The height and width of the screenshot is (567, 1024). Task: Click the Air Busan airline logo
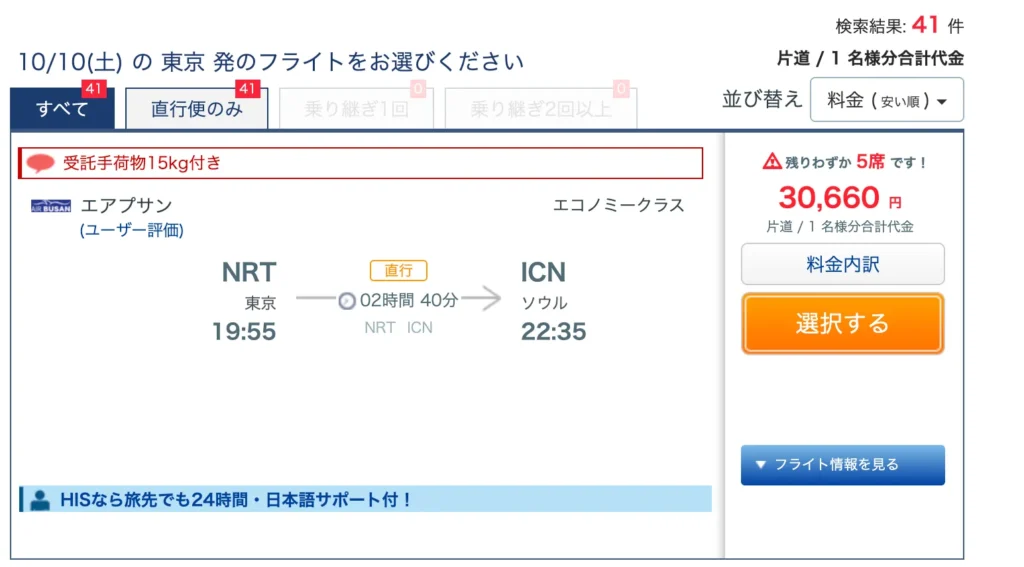(51, 206)
